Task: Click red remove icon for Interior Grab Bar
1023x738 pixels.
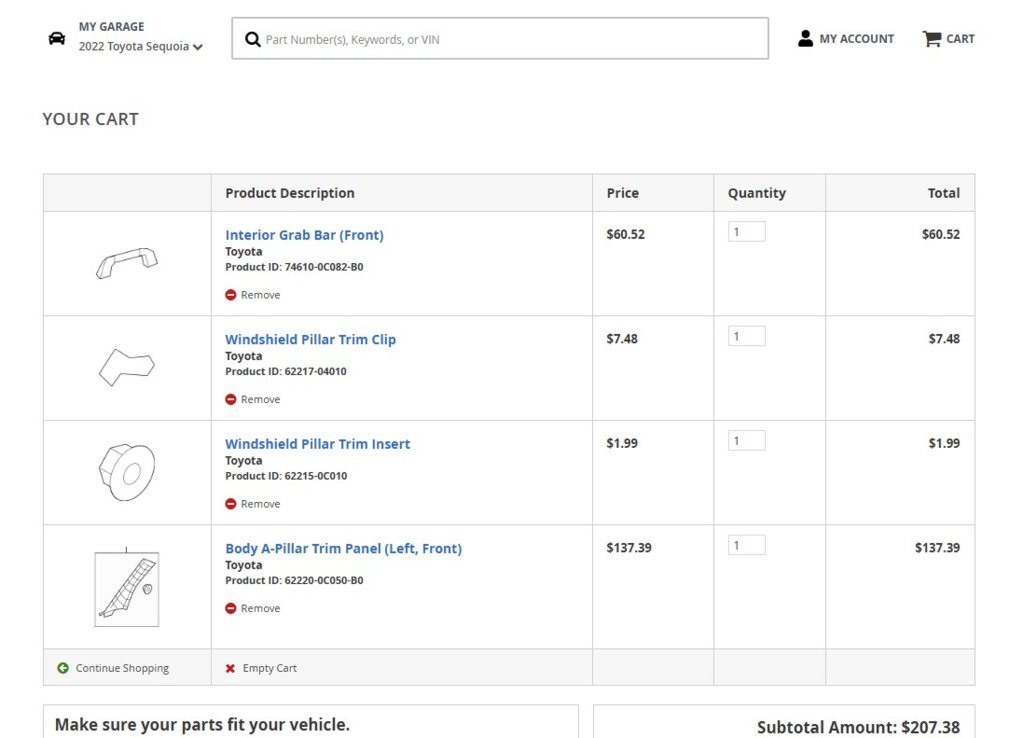Action: 230,295
